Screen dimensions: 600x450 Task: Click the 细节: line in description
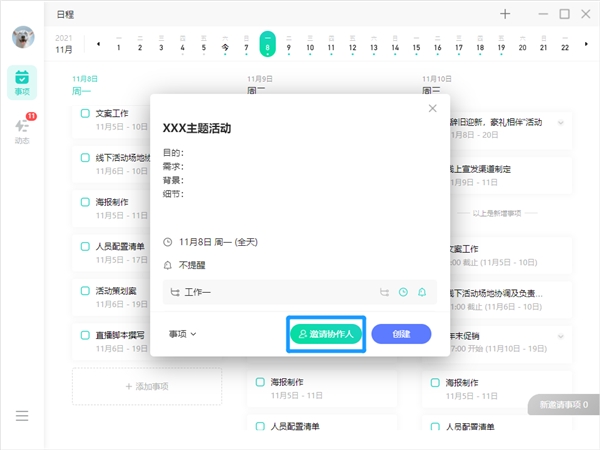[173, 194]
